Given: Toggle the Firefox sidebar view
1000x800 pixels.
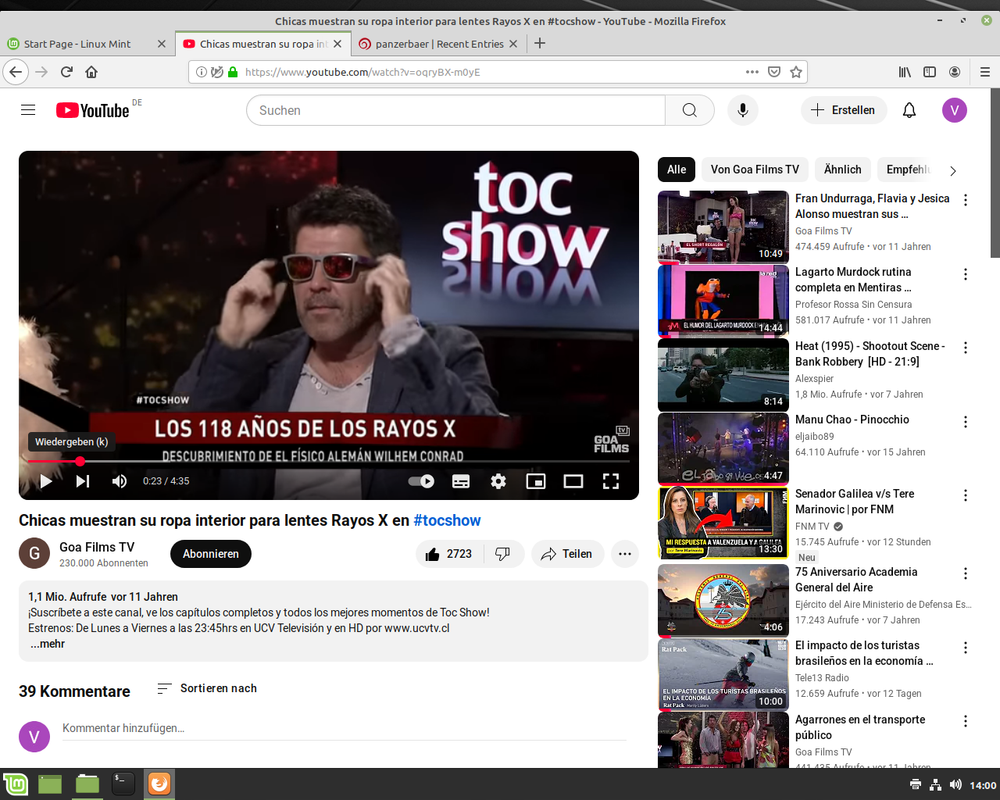Looking at the screenshot, I should click(930, 72).
